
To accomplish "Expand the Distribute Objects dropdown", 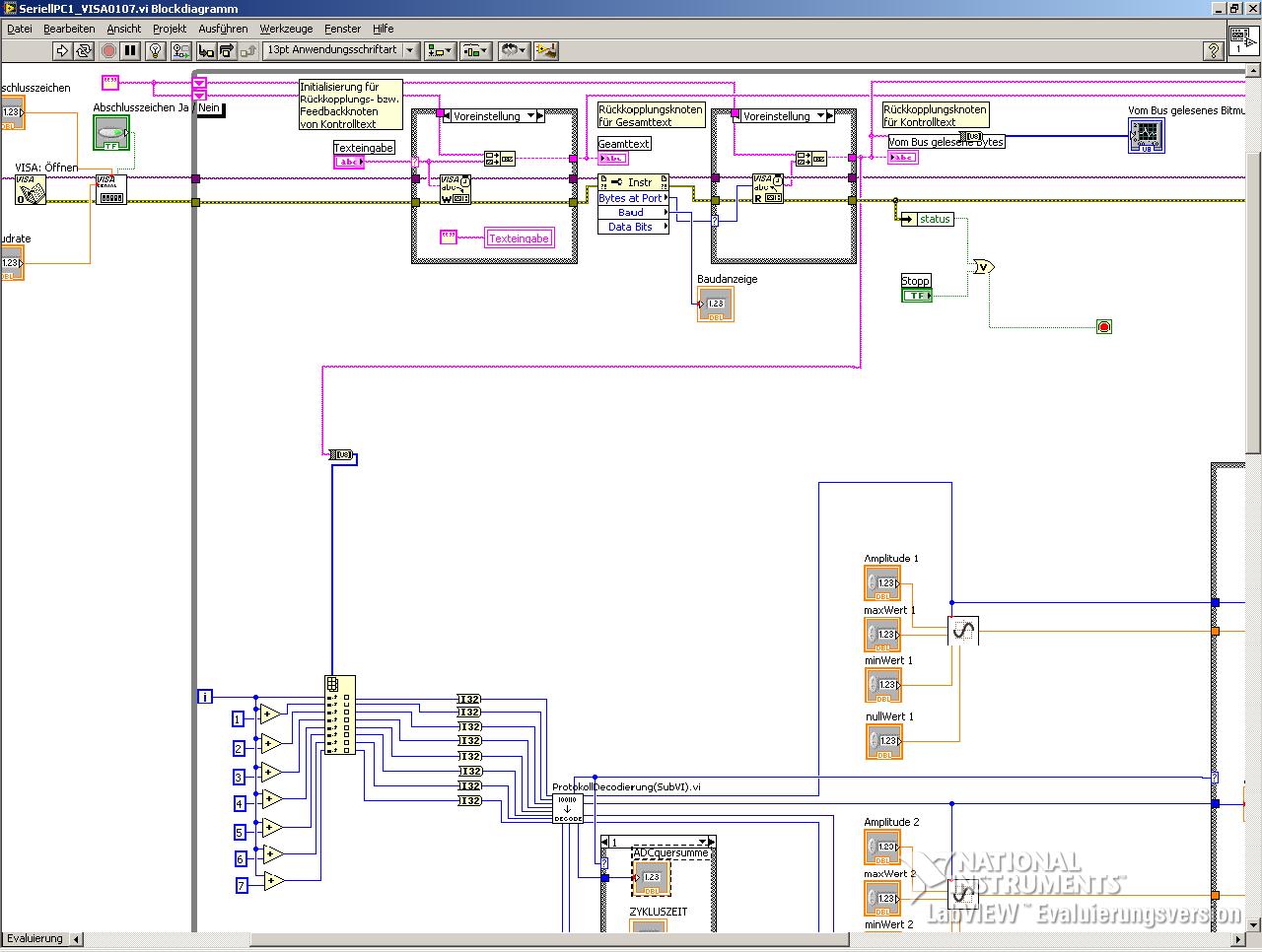I will tap(476, 50).
